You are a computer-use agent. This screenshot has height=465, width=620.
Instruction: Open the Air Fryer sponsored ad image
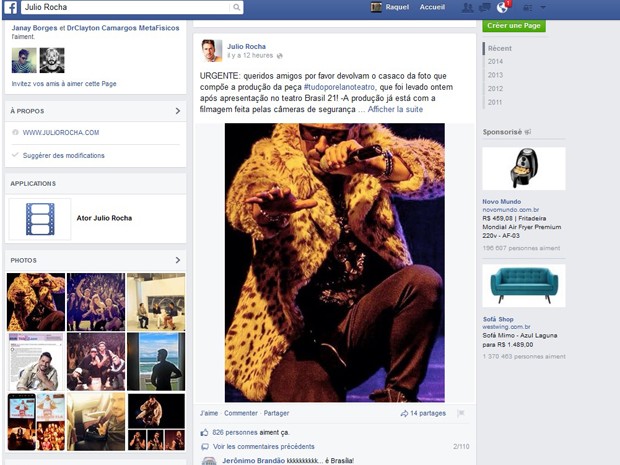[x=523, y=169]
